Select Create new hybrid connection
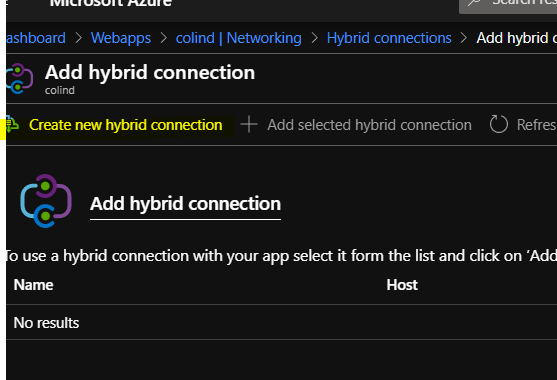The height and width of the screenshot is (380, 557). pyautogui.click(x=125, y=125)
